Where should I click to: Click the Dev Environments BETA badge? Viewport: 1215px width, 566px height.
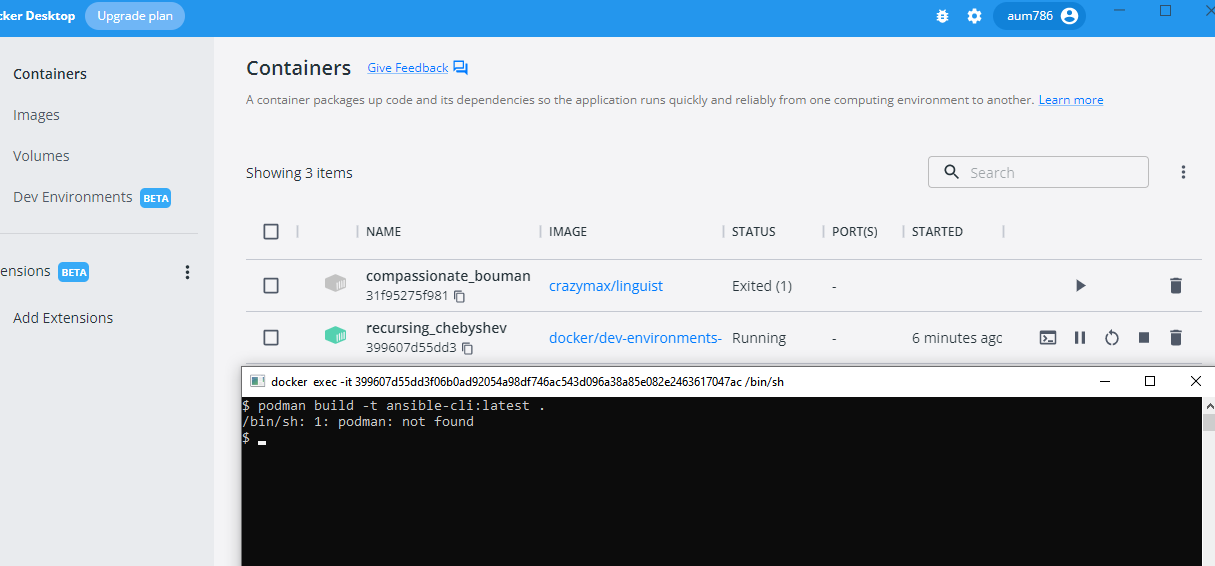pos(156,198)
